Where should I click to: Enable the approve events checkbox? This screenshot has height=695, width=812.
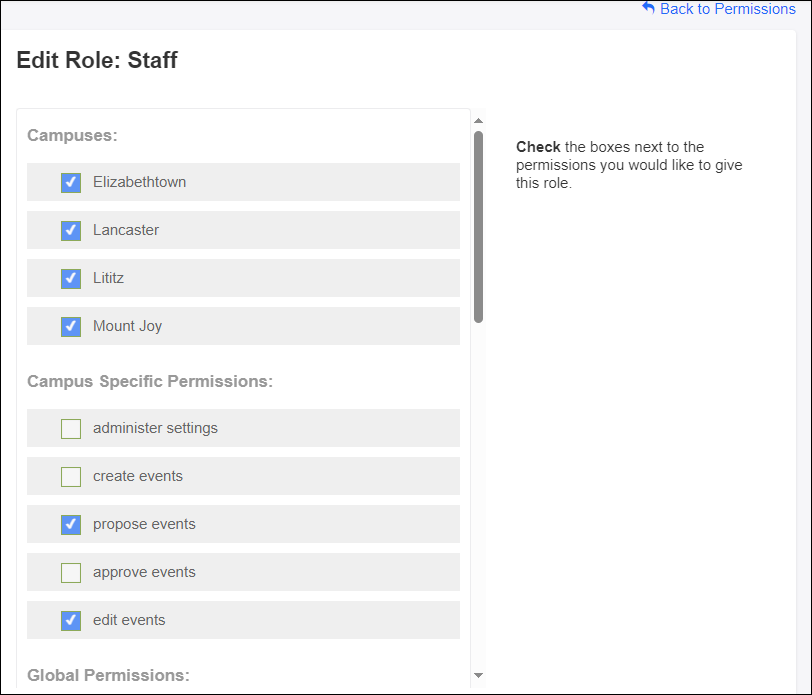pos(71,572)
